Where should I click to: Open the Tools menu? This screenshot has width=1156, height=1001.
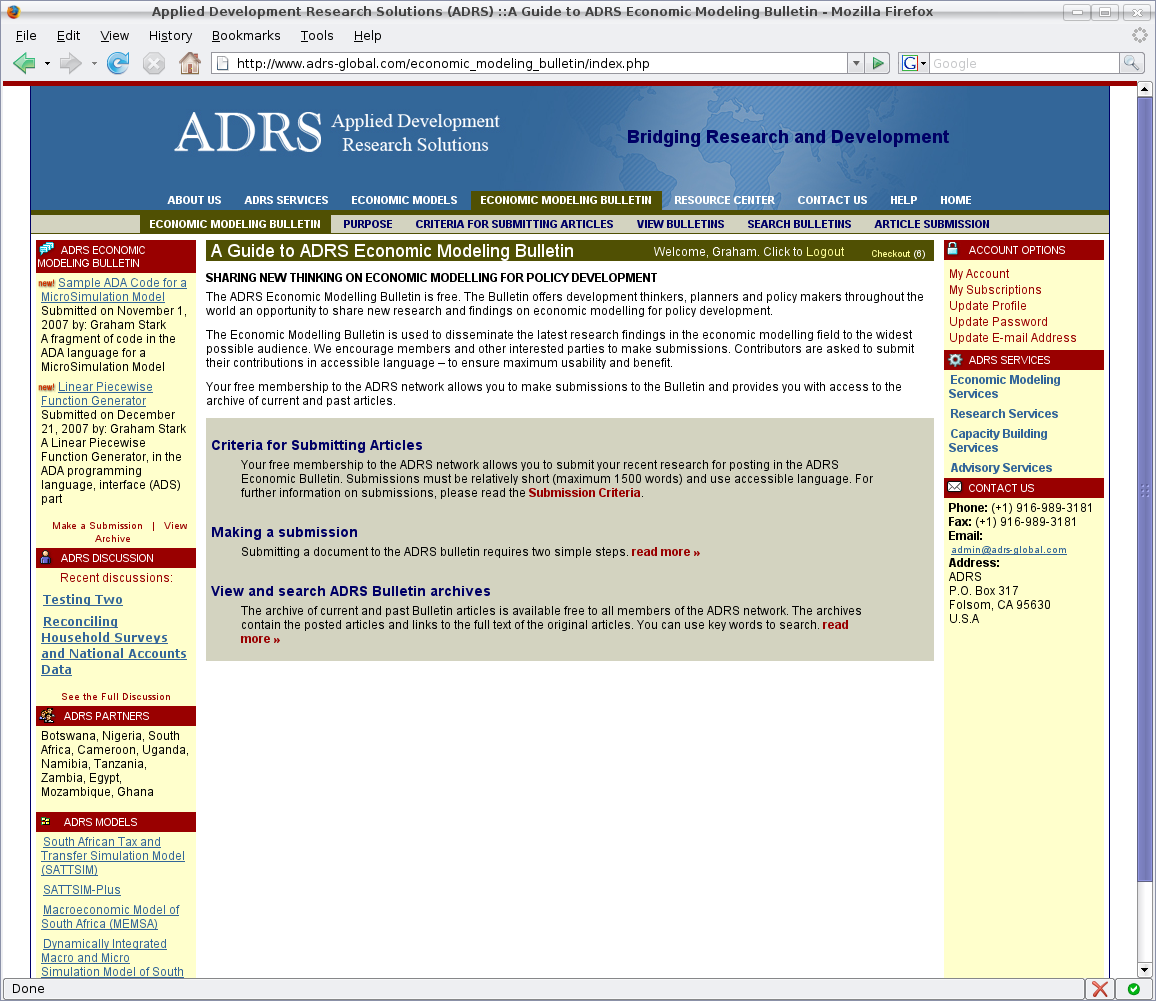317,35
